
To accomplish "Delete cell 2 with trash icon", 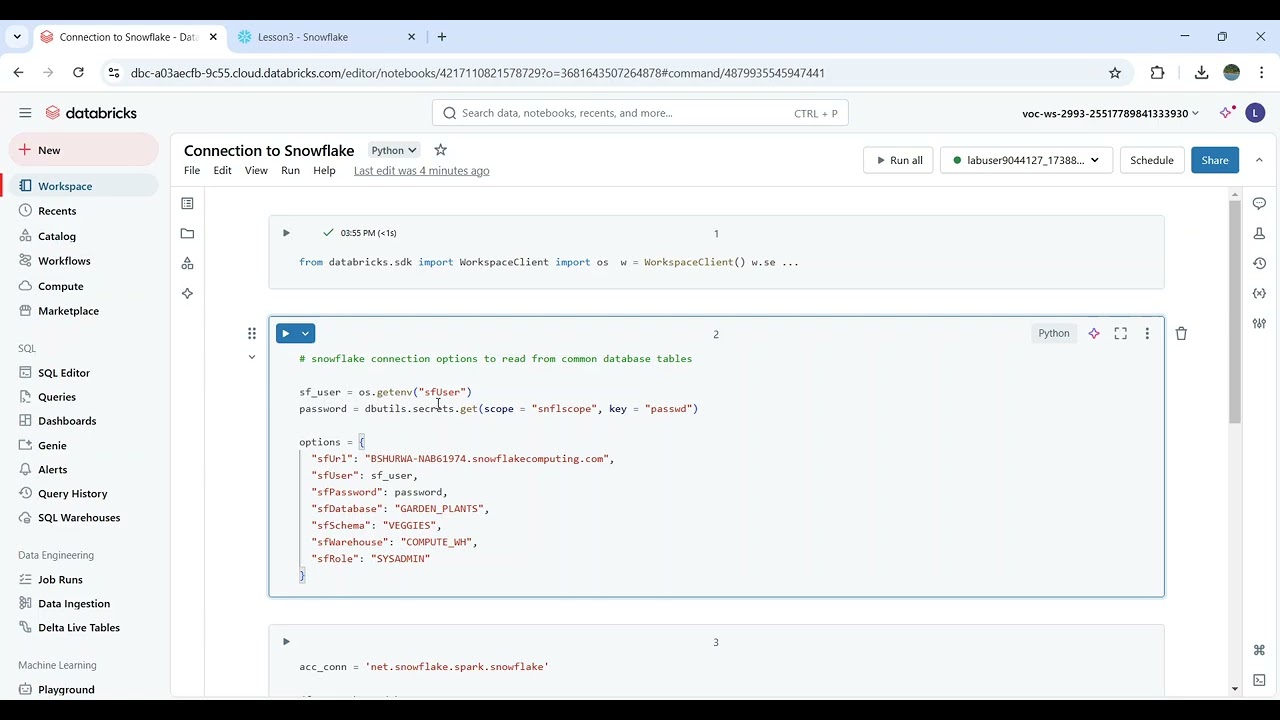I will click(x=1181, y=333).
